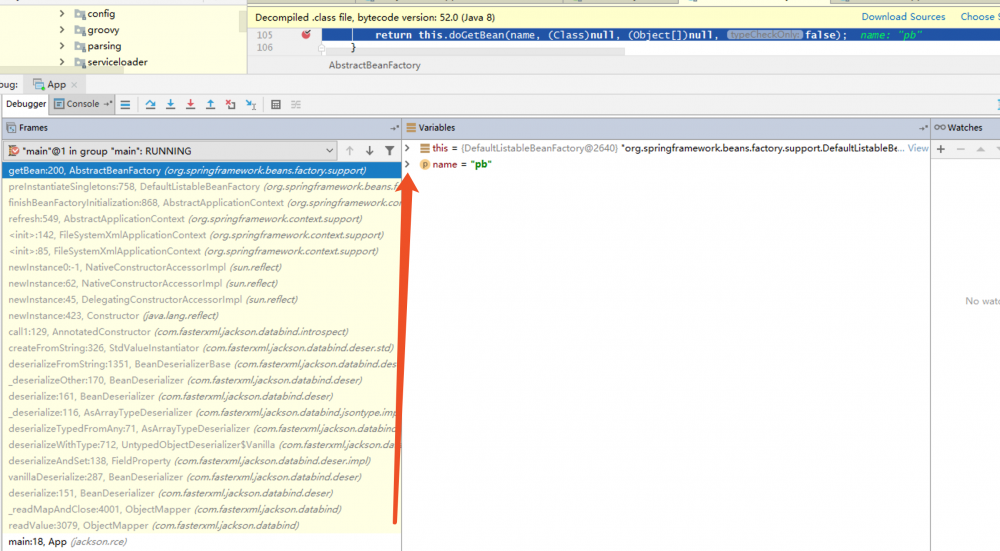
Task: Click the frames filter funnel icon
Action: coord(389,151)
